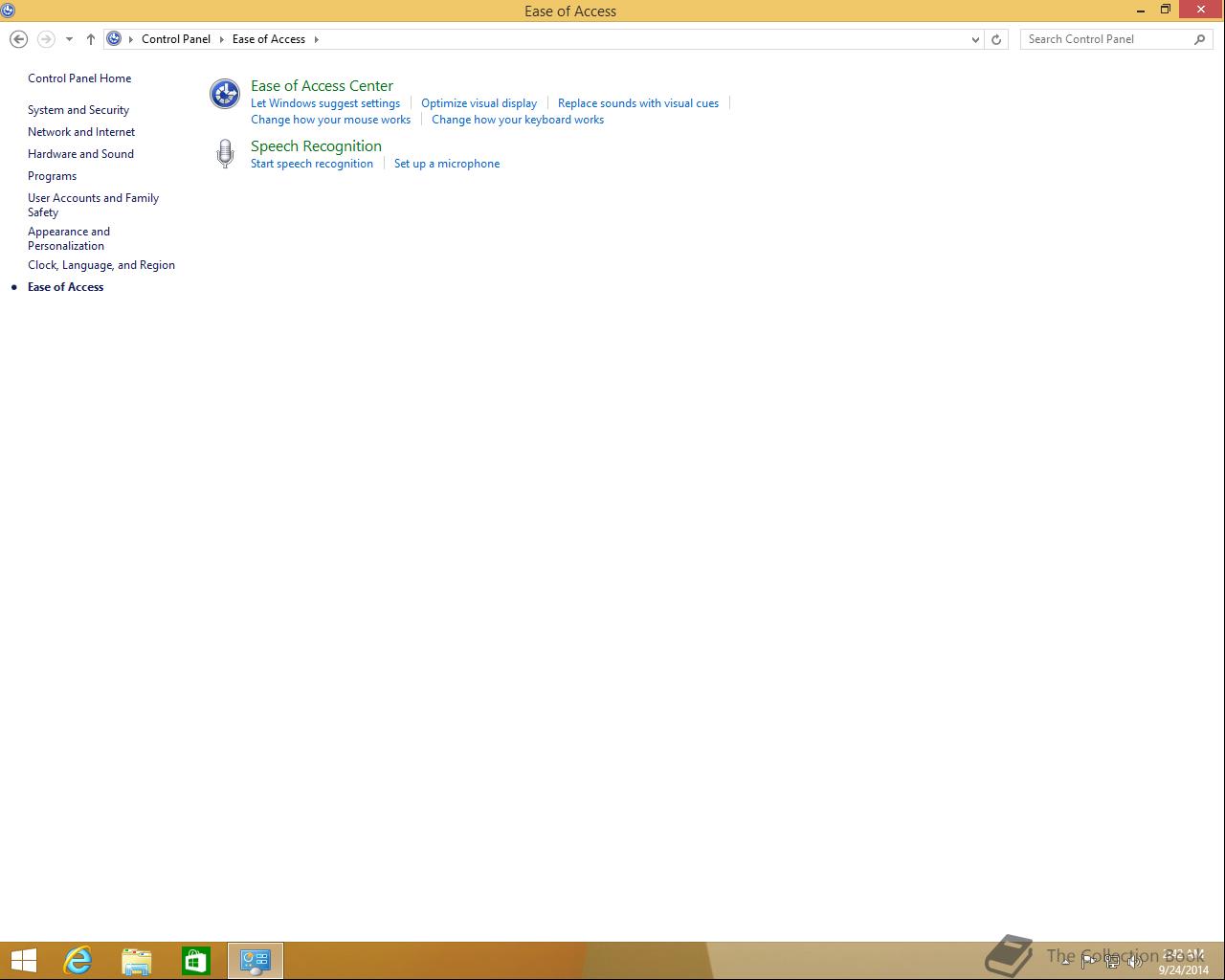Click the Forward arrow navigation button
The image size is (1225, 980).
[45, 39]
